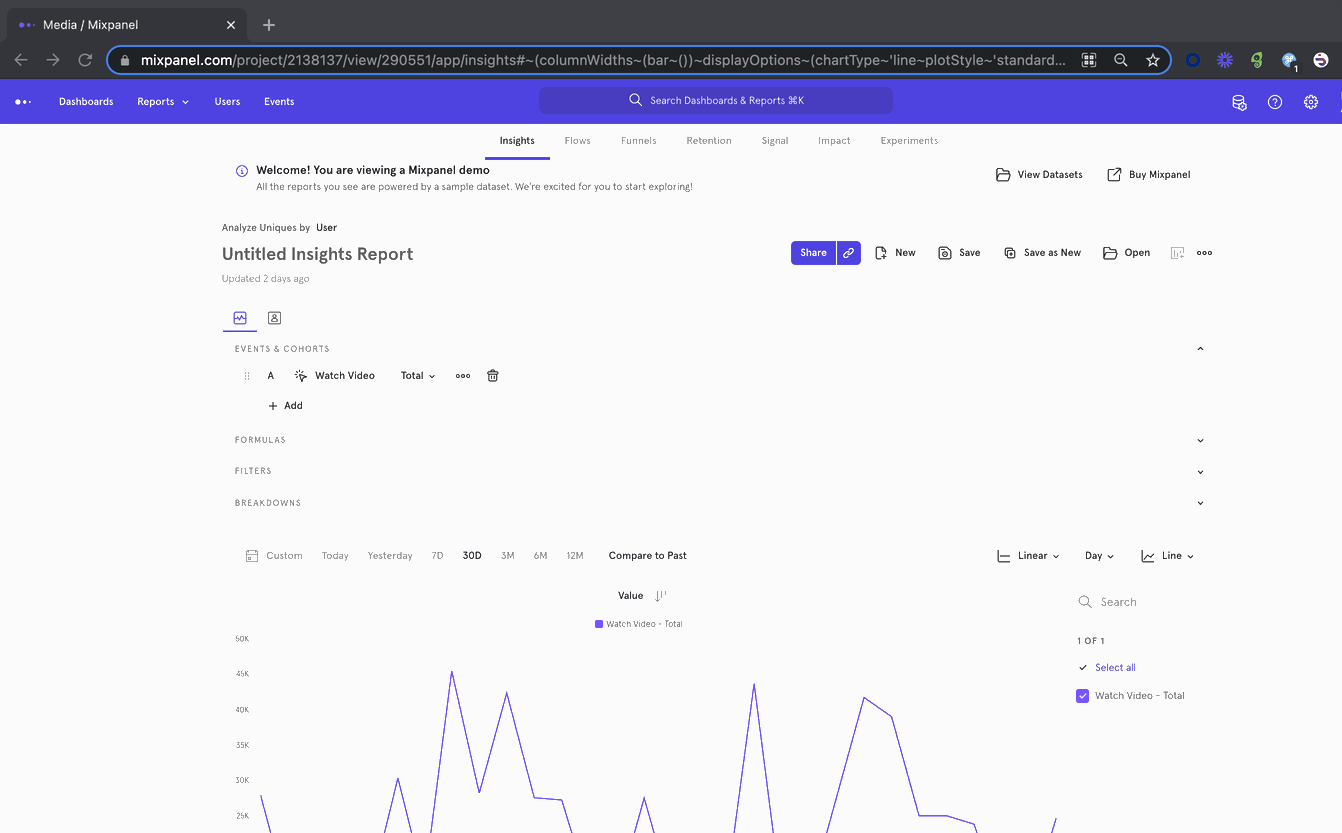Open more options beside Watch Video event
This screenshot has height=833, width=1342.
coord(462,376)
